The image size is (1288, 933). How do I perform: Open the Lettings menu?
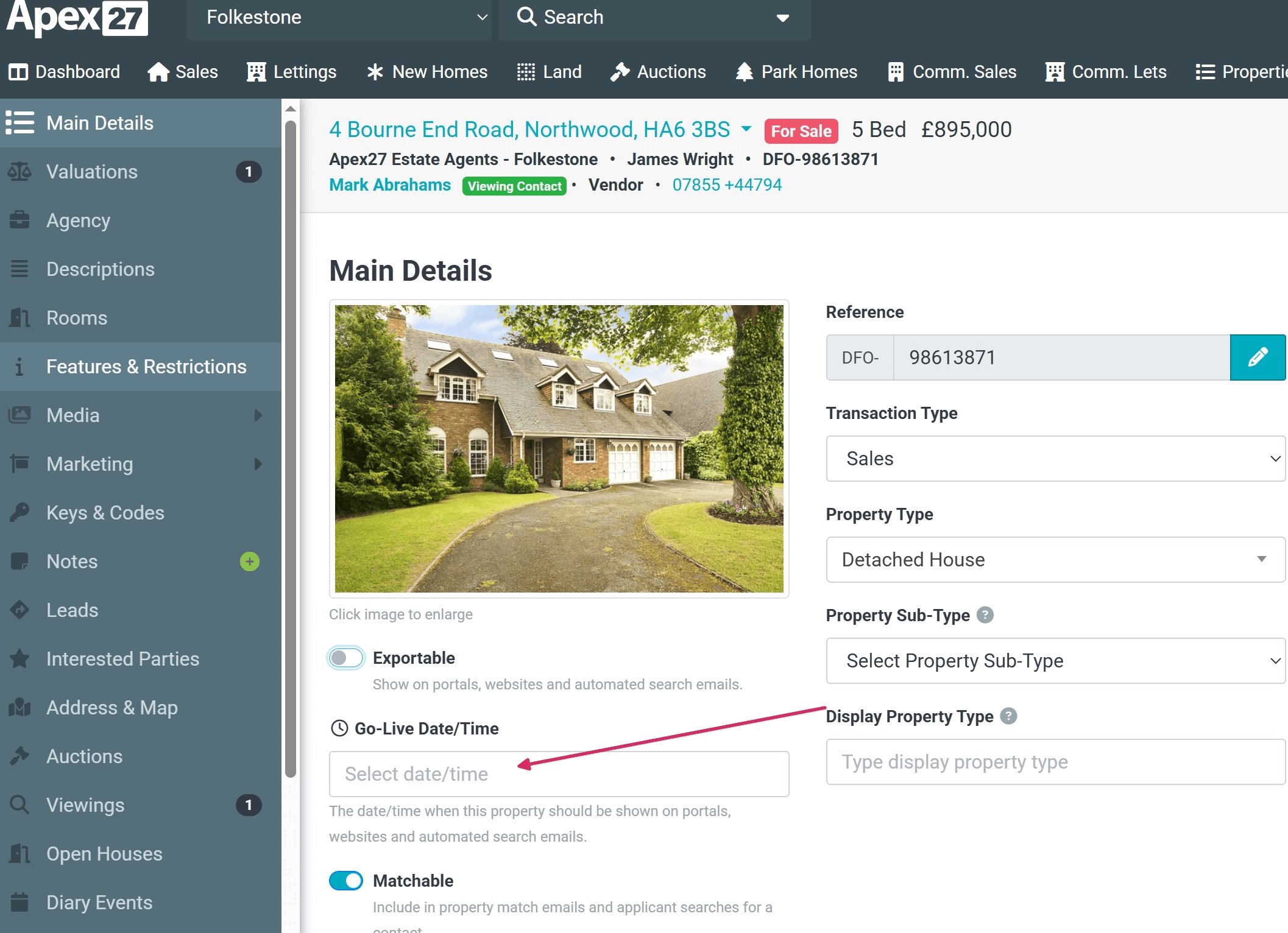tap(292, 72)
